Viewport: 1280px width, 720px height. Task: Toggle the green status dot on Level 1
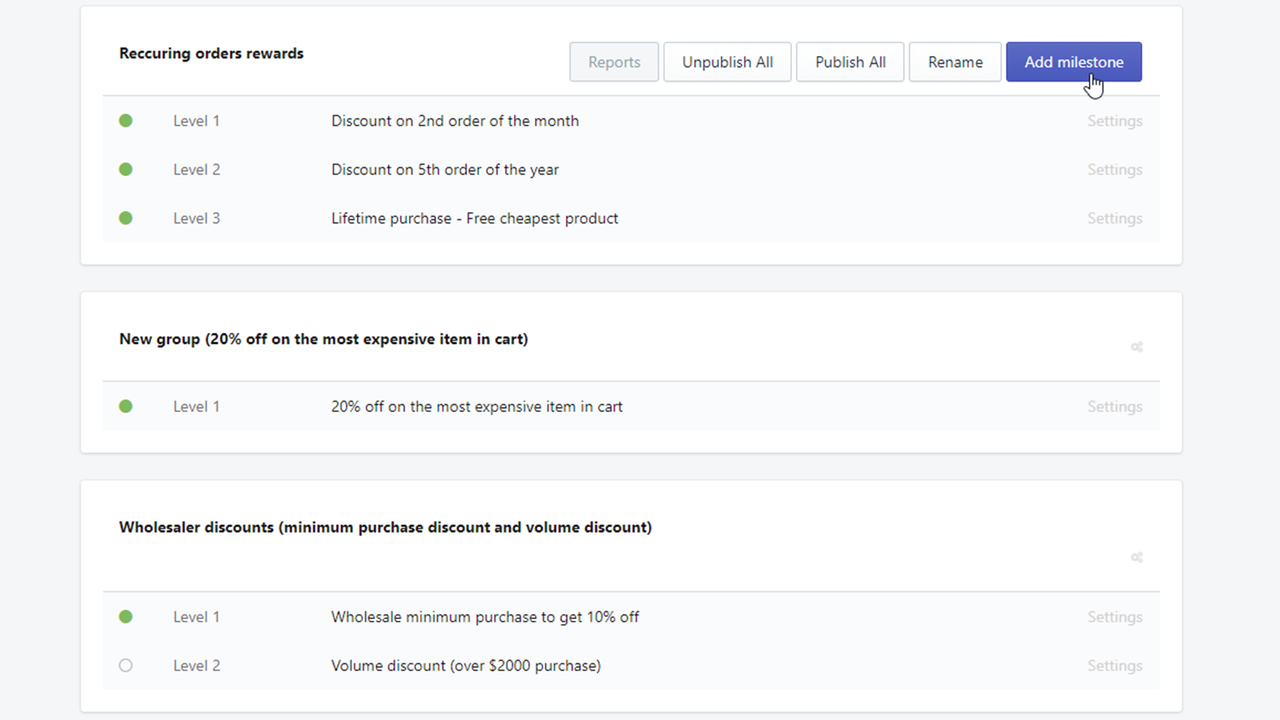pyautogui.click(x=125, y=120)
